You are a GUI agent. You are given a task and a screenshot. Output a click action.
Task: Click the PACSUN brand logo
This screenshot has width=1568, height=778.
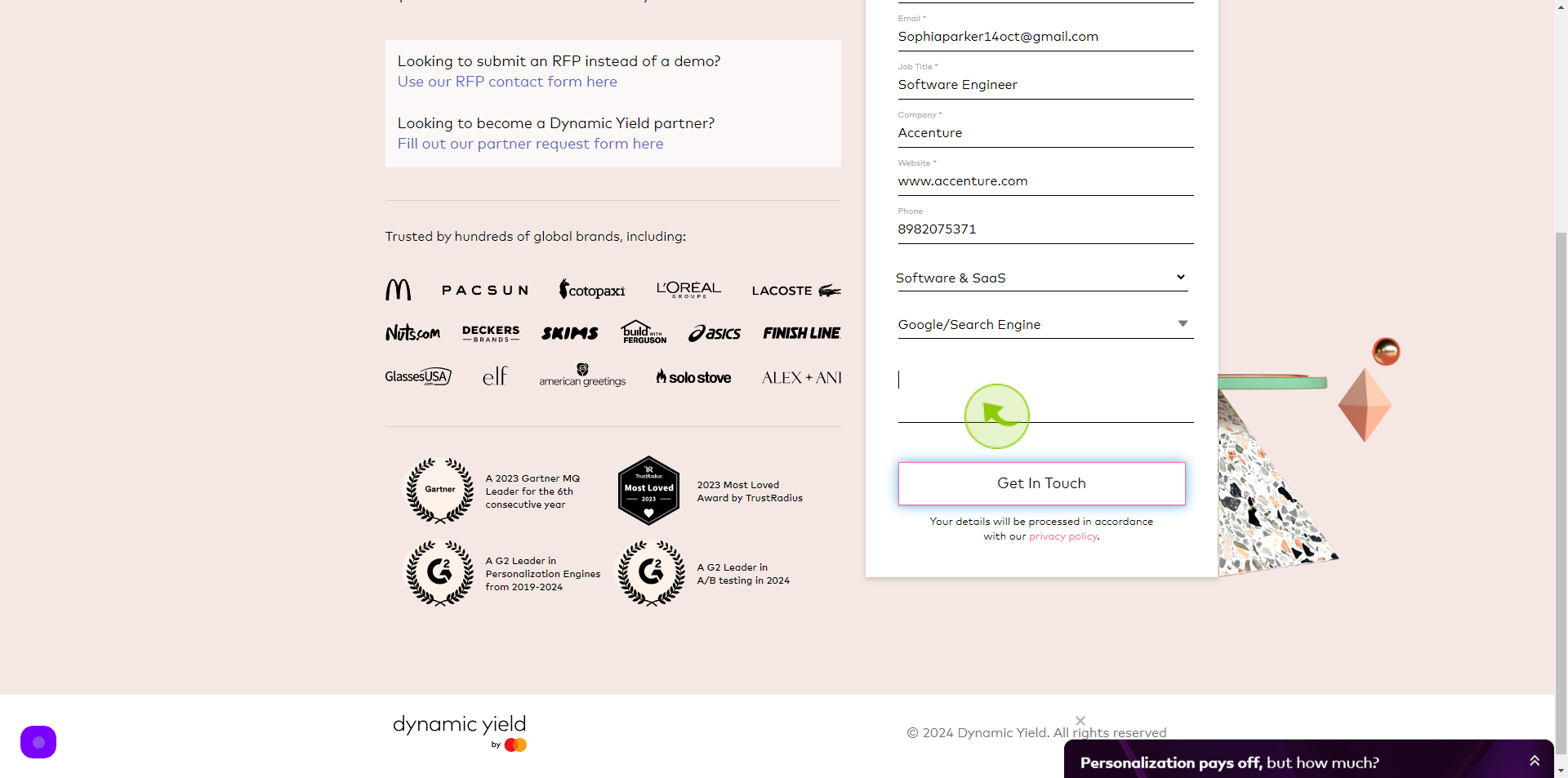pyautogui.click(x=485, y=291)
